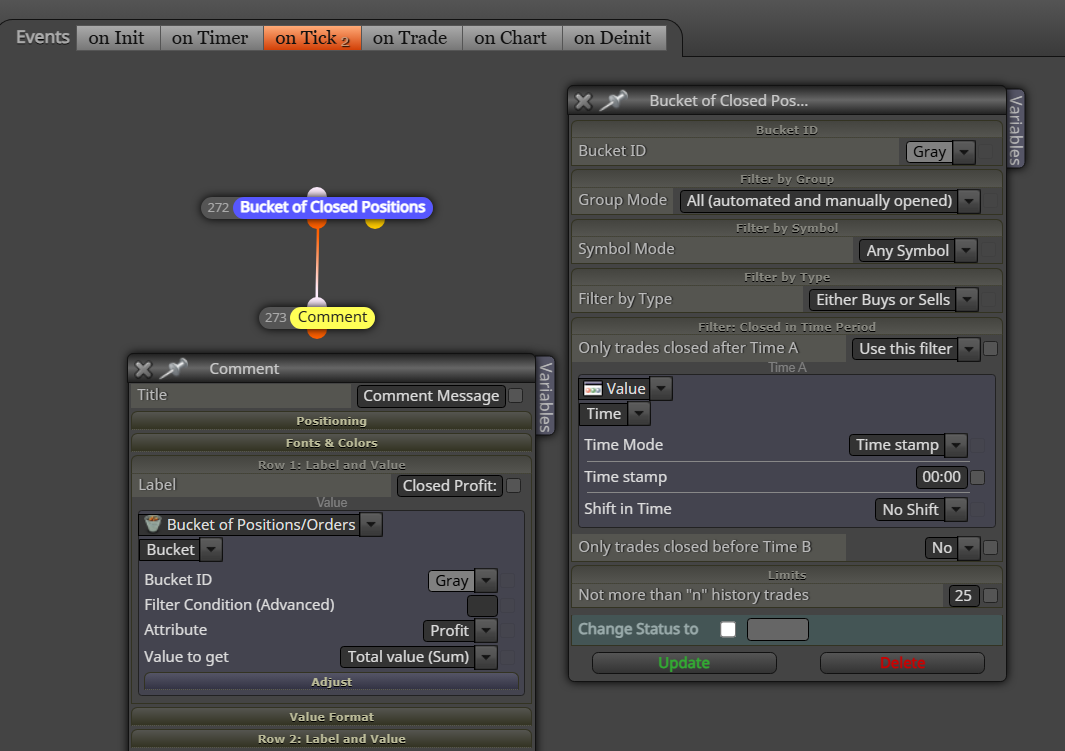Toggle checkbox next to Closed Profit label
Image resolution: width=1065 pixels, height=751 pixels.
click(x=514, y=486)
